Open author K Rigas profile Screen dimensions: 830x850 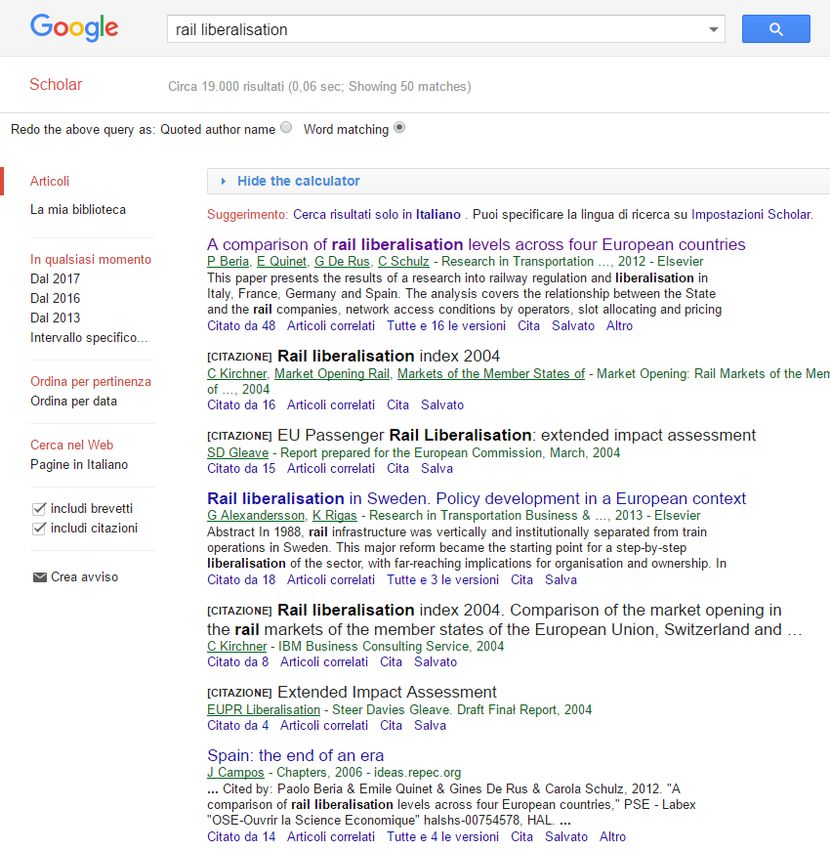(334, 516)
